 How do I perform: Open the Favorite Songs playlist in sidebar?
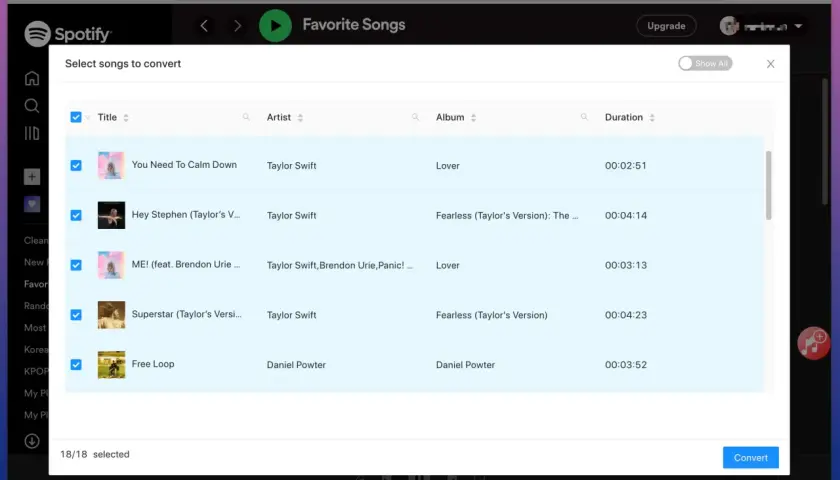click(x=36, y=284)
